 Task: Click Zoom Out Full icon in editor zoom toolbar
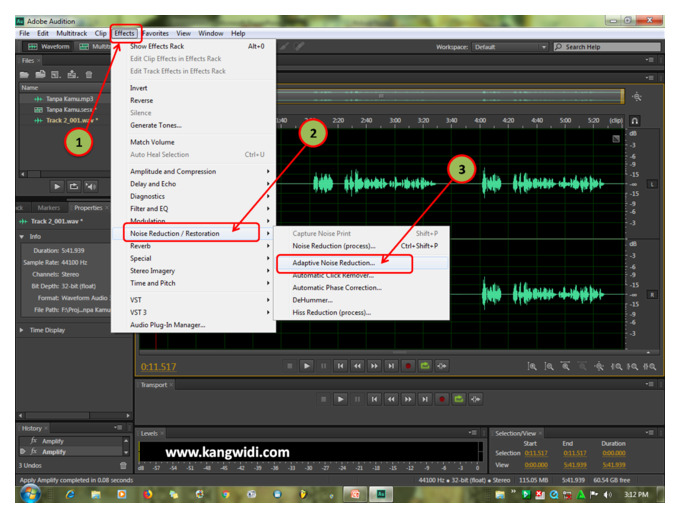tap(599, 367)
